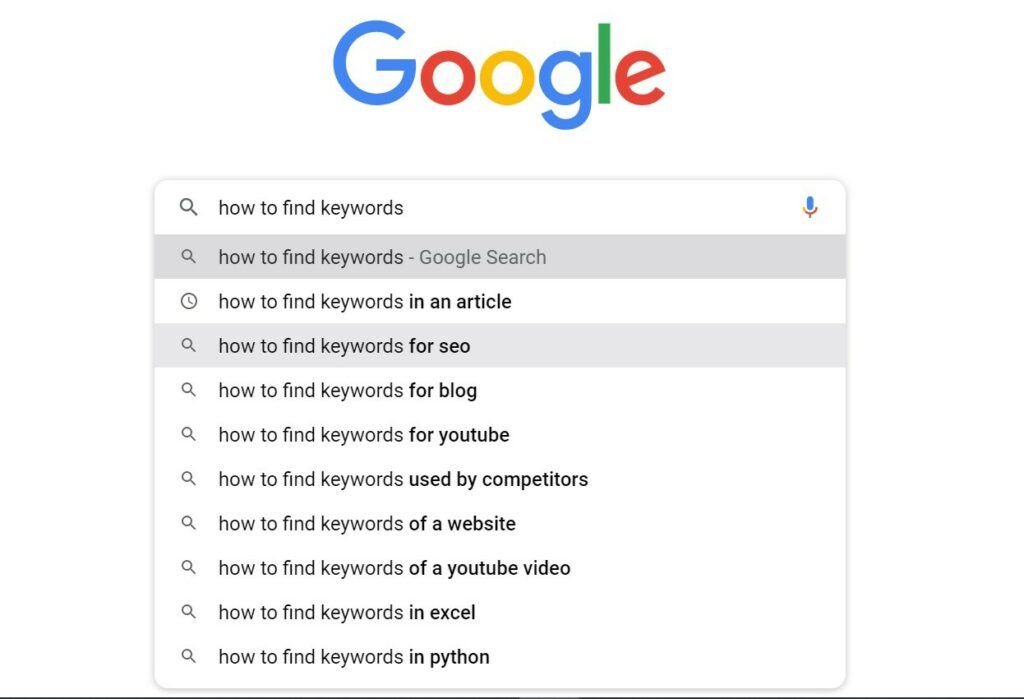Pick the 'how to find keywords for blog' suggestion
Viewport: 1024px width, 699px height.
347,390
